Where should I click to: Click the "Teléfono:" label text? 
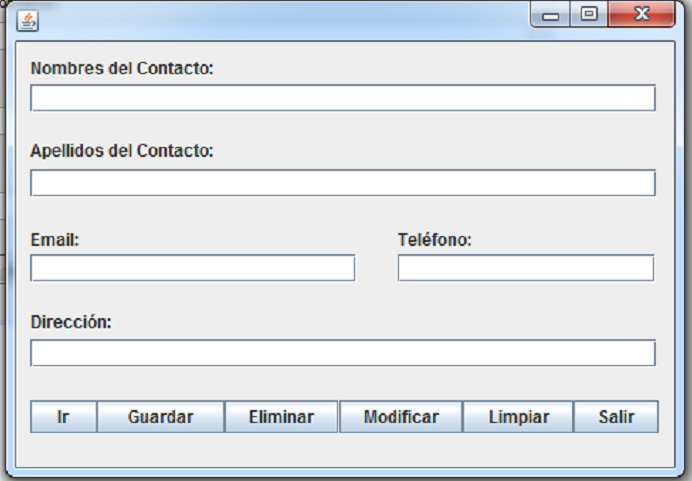point(434,240)
